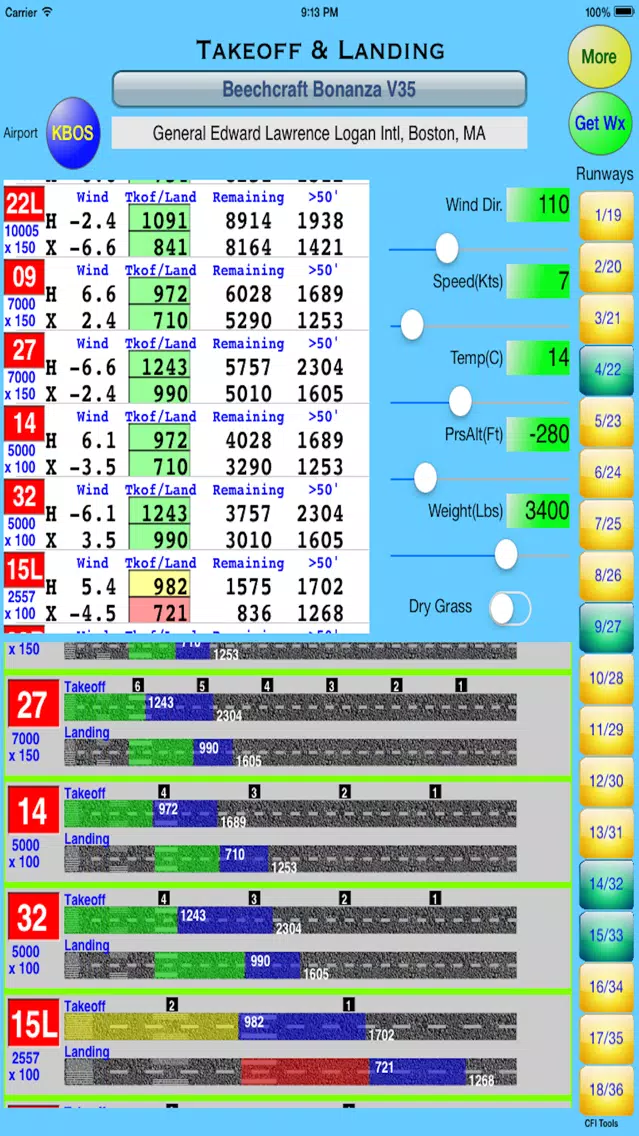Toggle runway 9/27 button
The image size is (639, 1136).
(x=607, y=627)
